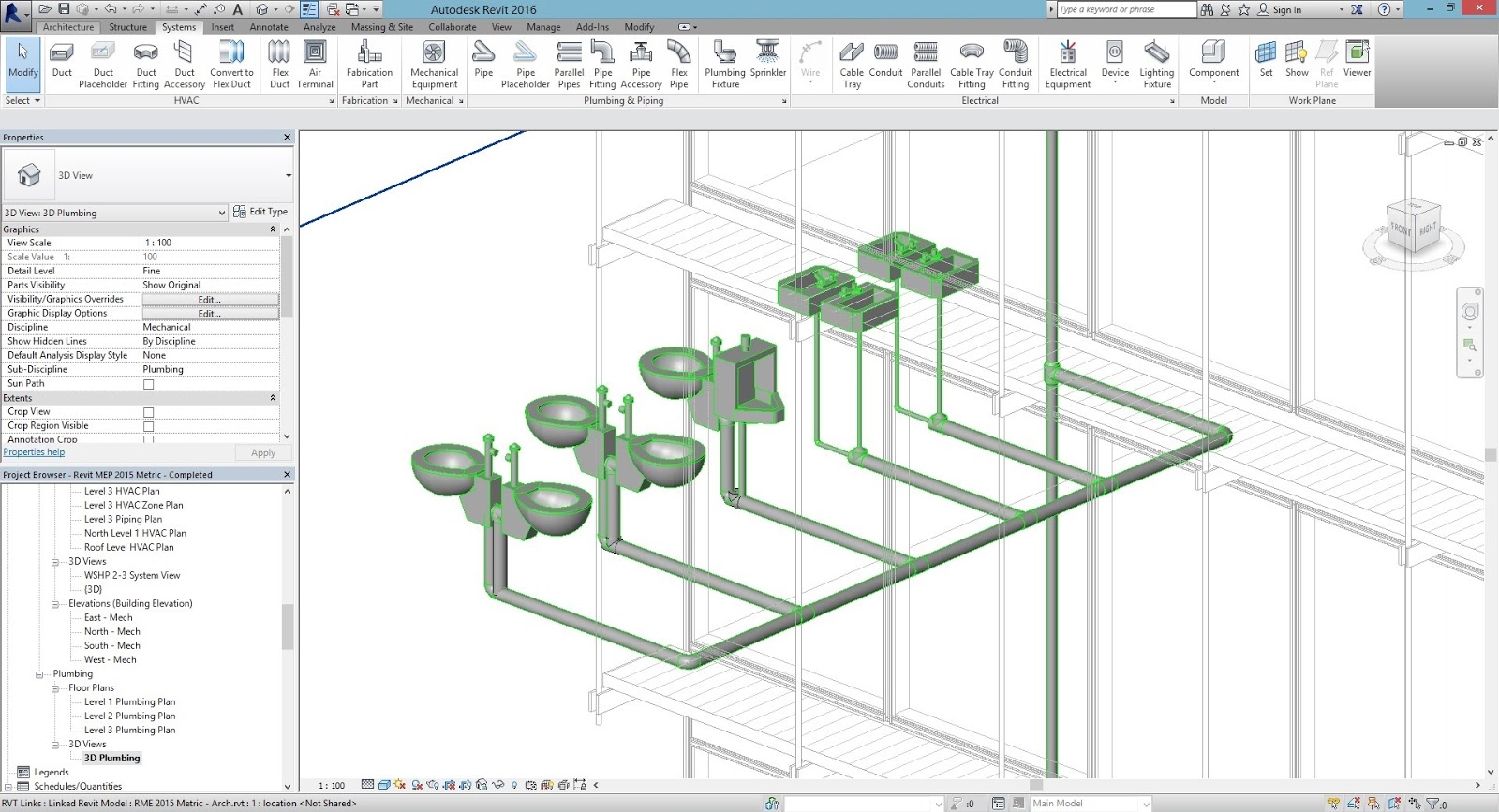This screenshot has width=1499, height=812.
Task: Switch to the Structure tab
Action: pyautogui.click(x=127, y=27)
